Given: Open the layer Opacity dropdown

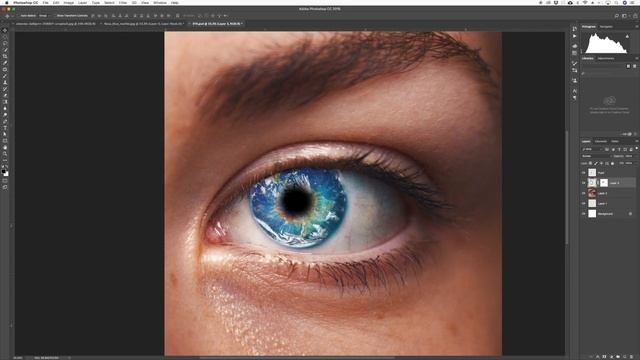Looking at the screenshot, I should pos(629,156).
